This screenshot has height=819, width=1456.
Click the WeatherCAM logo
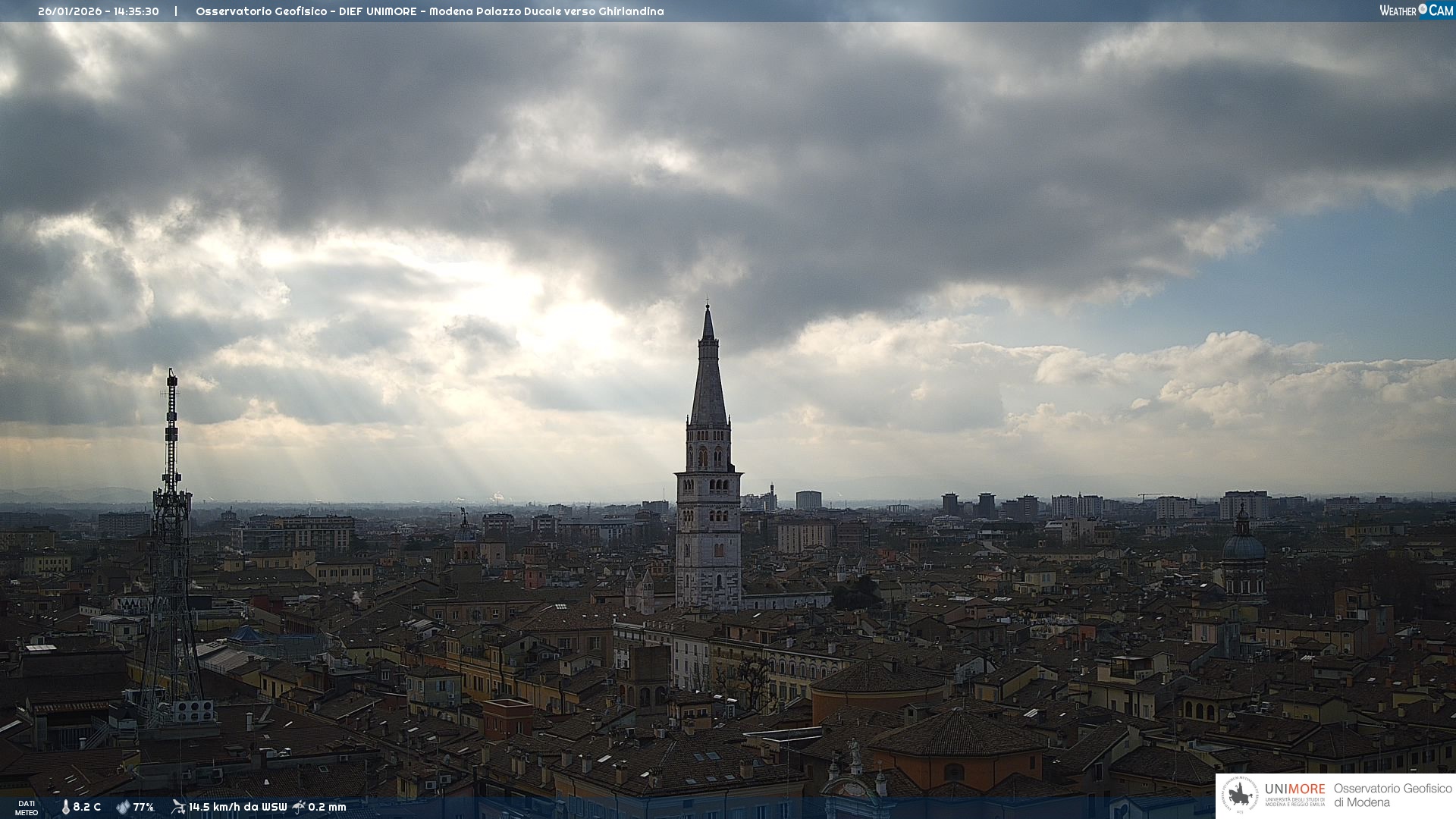(1416, 11)
